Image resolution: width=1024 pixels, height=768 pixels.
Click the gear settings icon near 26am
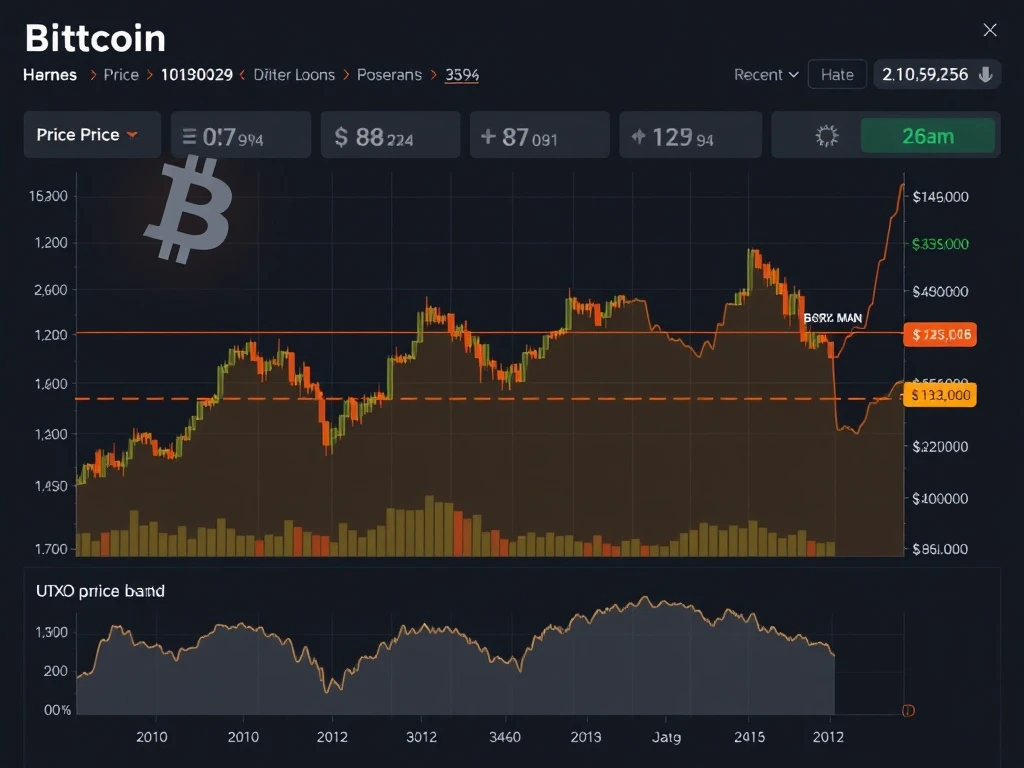tap(827, 136)
